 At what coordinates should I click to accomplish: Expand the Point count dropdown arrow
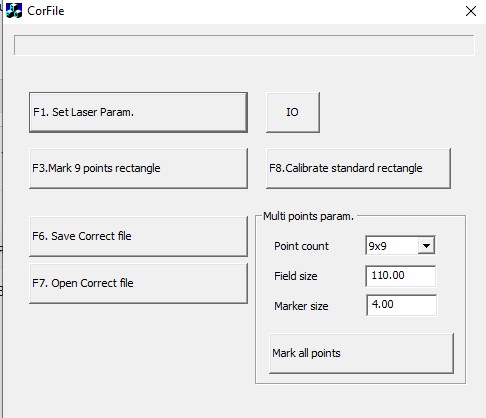pyautogui.click(x=426, y=246)
